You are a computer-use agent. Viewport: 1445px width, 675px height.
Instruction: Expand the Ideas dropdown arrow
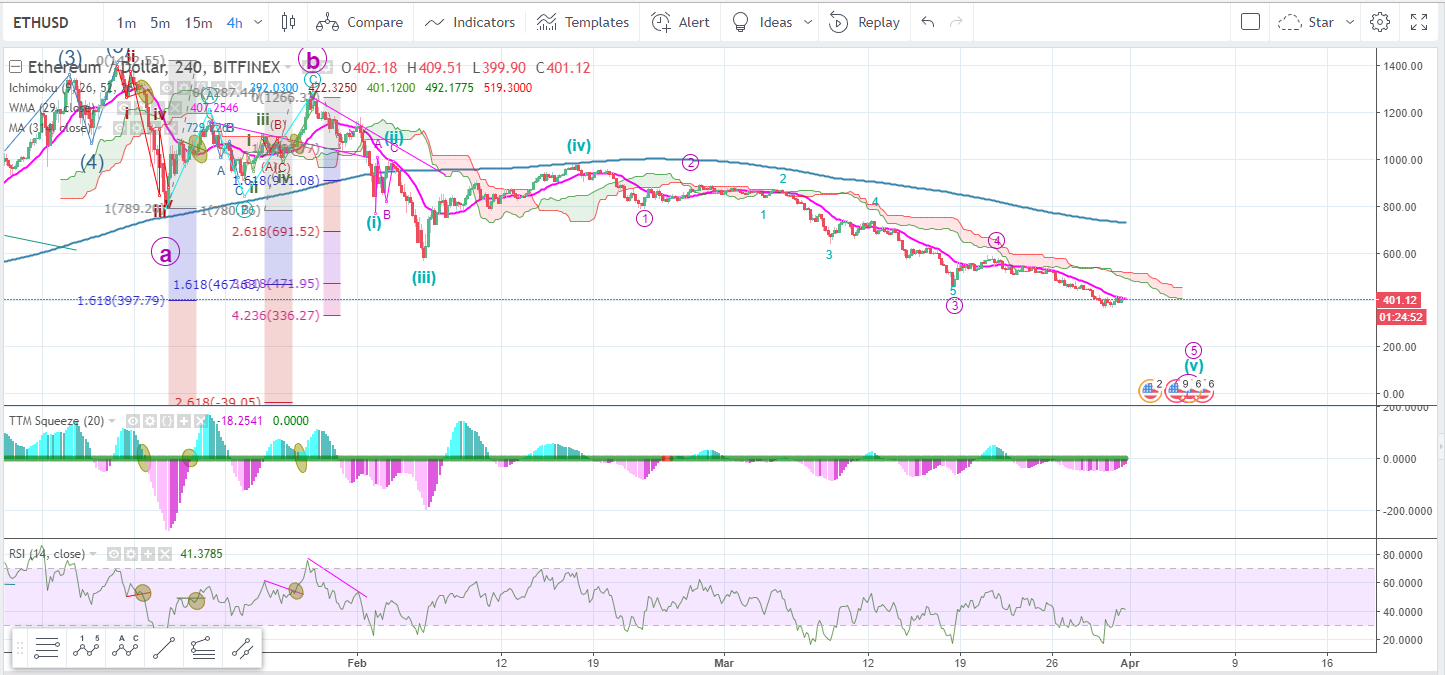click(x=808, y=22)
